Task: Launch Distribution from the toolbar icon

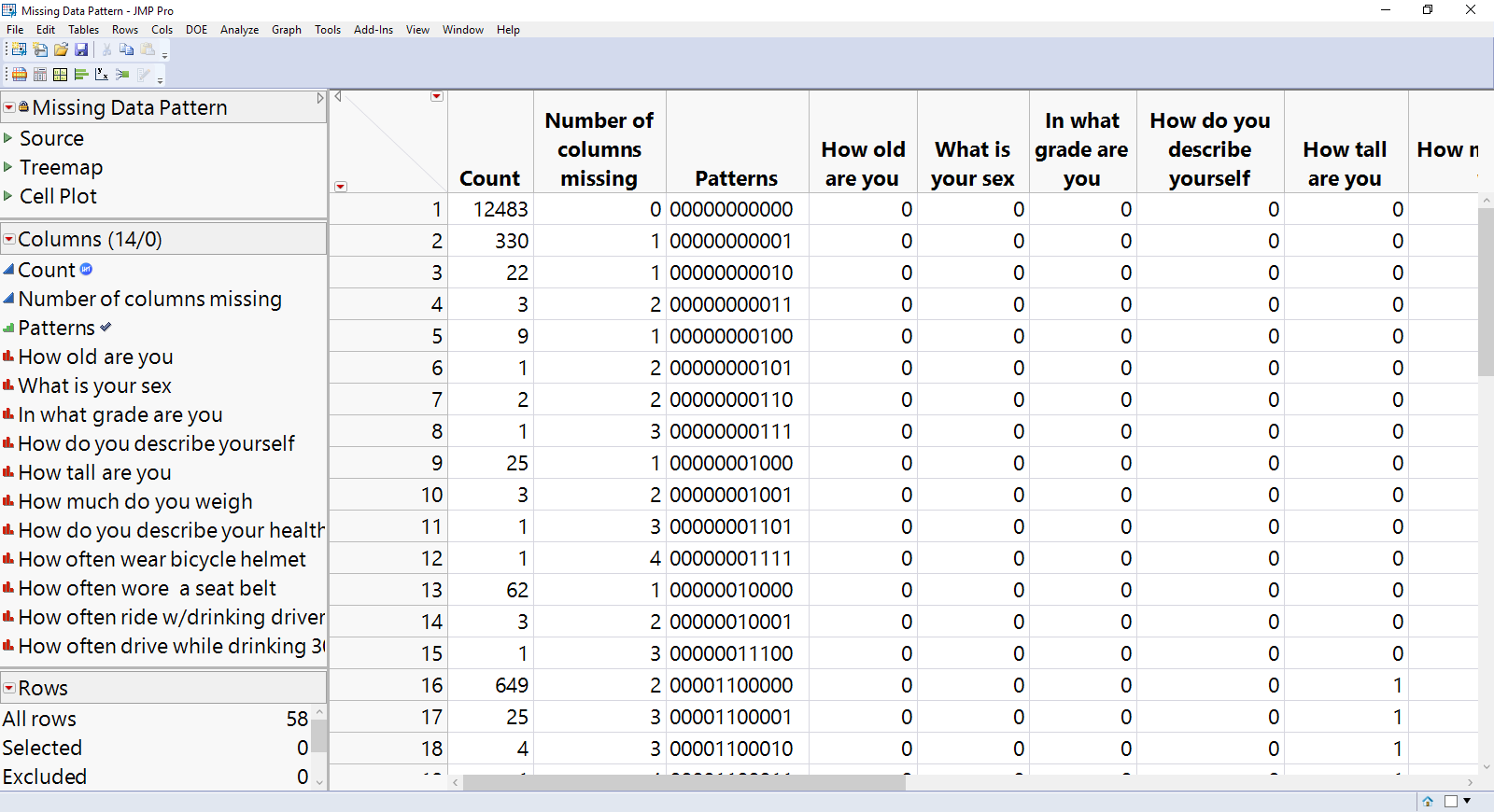Action: click(x=81, y=75)
